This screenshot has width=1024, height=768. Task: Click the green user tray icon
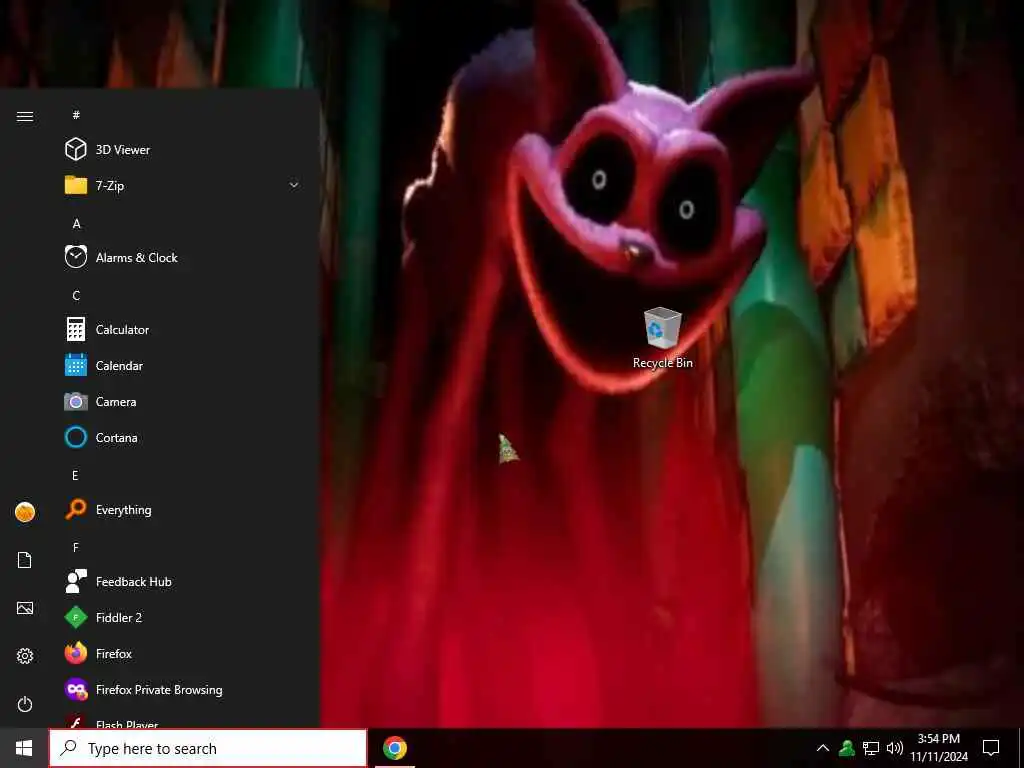[847, 747]
